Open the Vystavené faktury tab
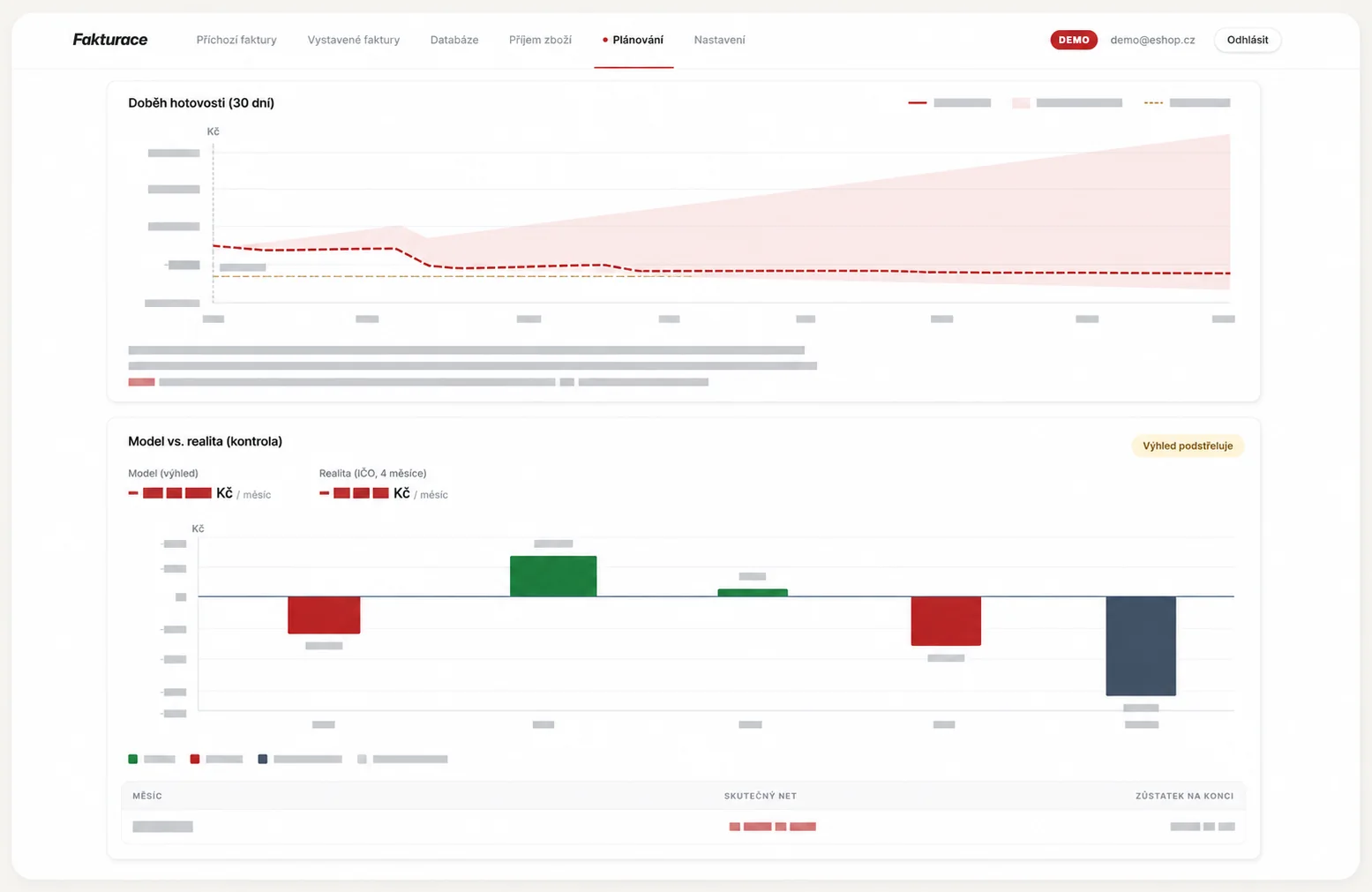The height and width of the screenshot is (892, 1372). click(x=354, y=40)
